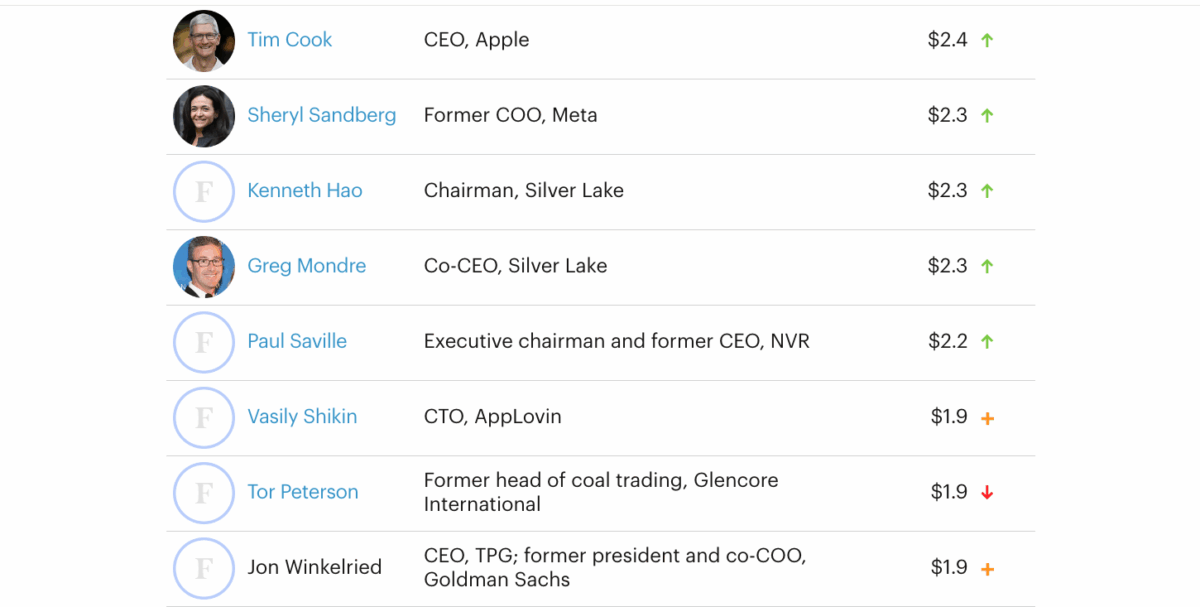Click Greg Mondre's profile photo
The height and width of the screenshot is (607, 1200).
click(204, 267)
